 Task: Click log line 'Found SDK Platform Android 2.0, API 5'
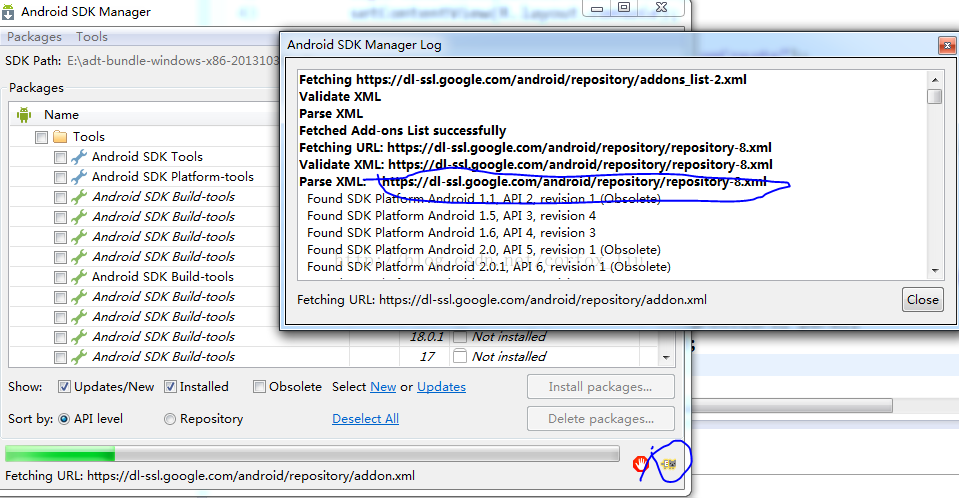tap(484, 250)
